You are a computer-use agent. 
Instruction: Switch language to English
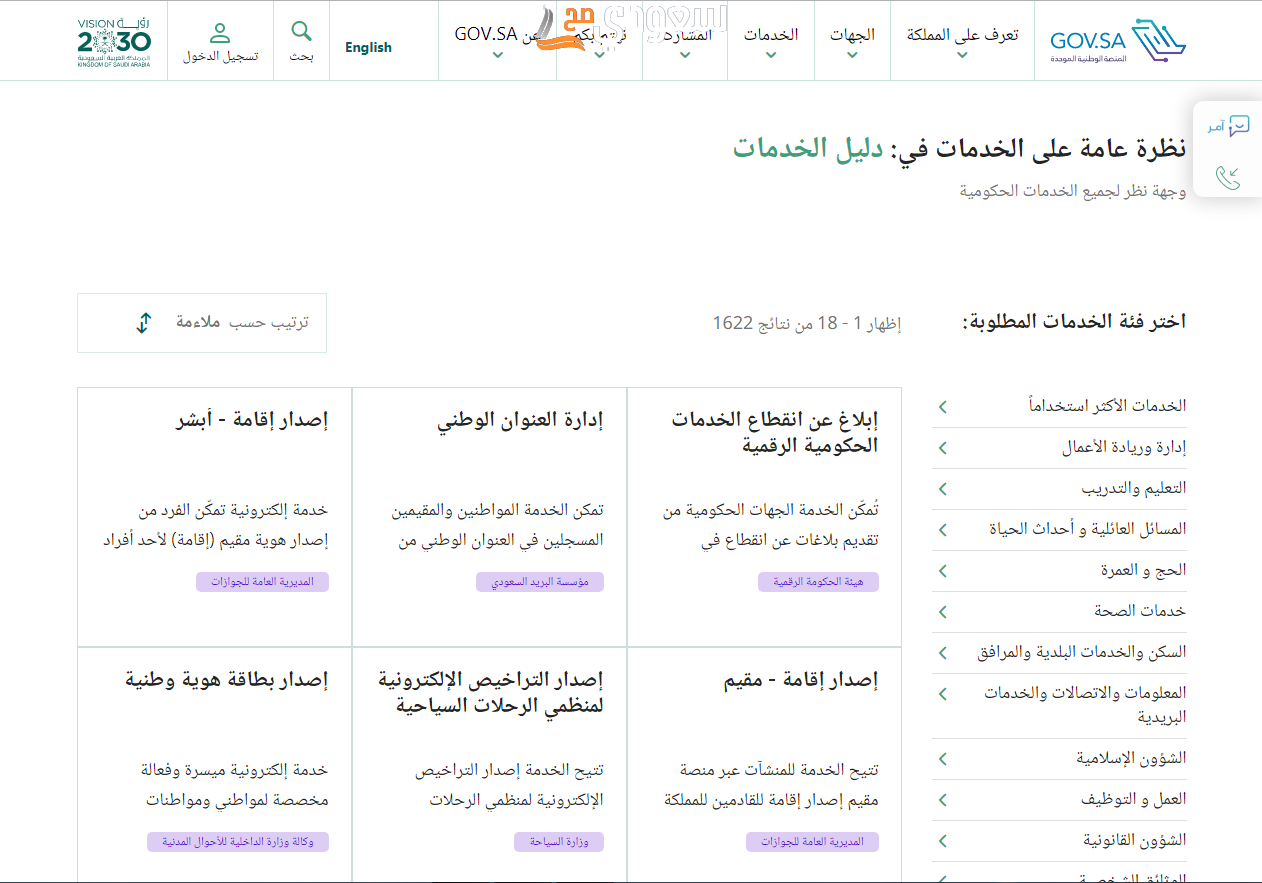tap(368, 47)
